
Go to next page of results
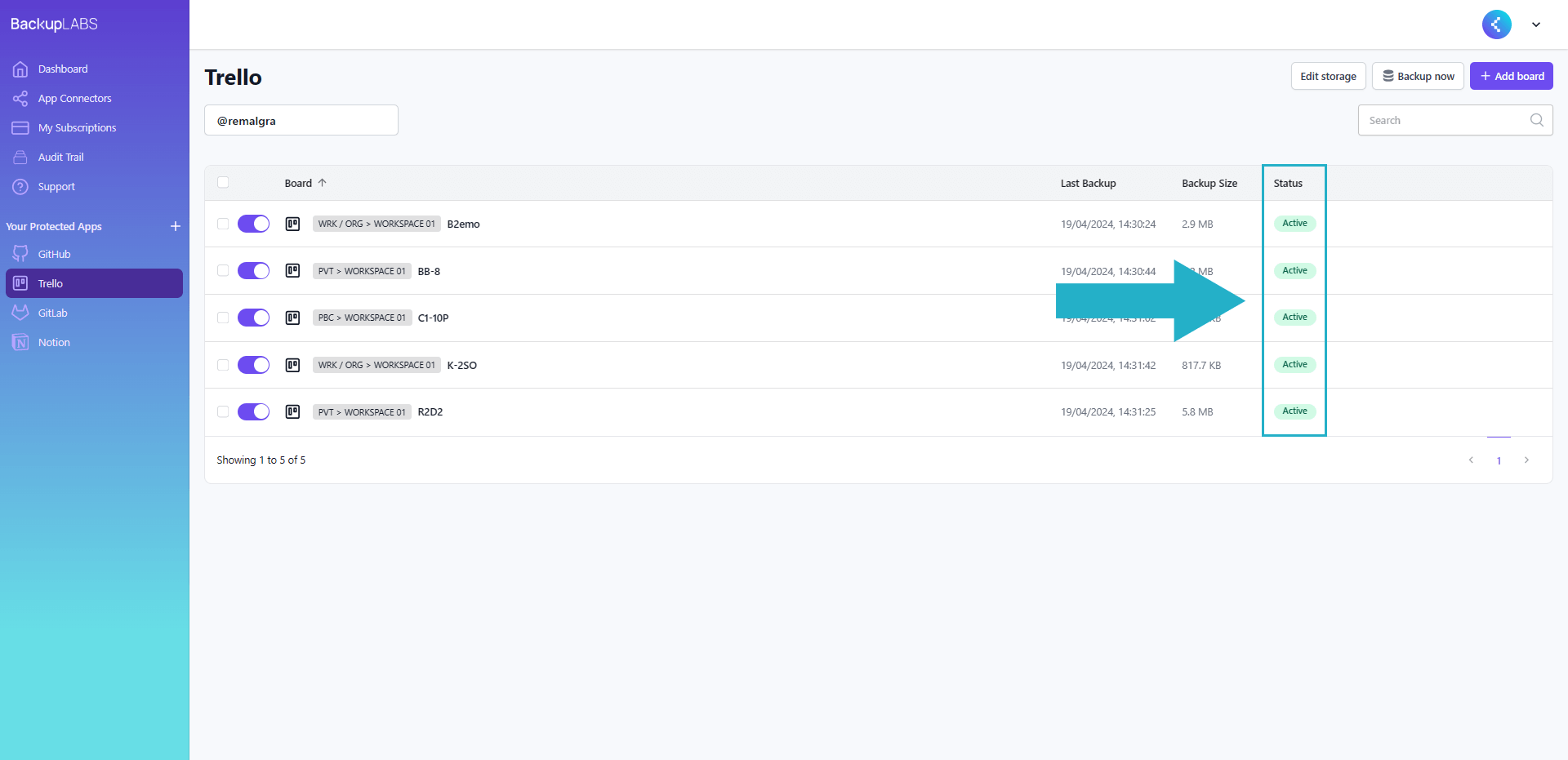click(1526, 460)
